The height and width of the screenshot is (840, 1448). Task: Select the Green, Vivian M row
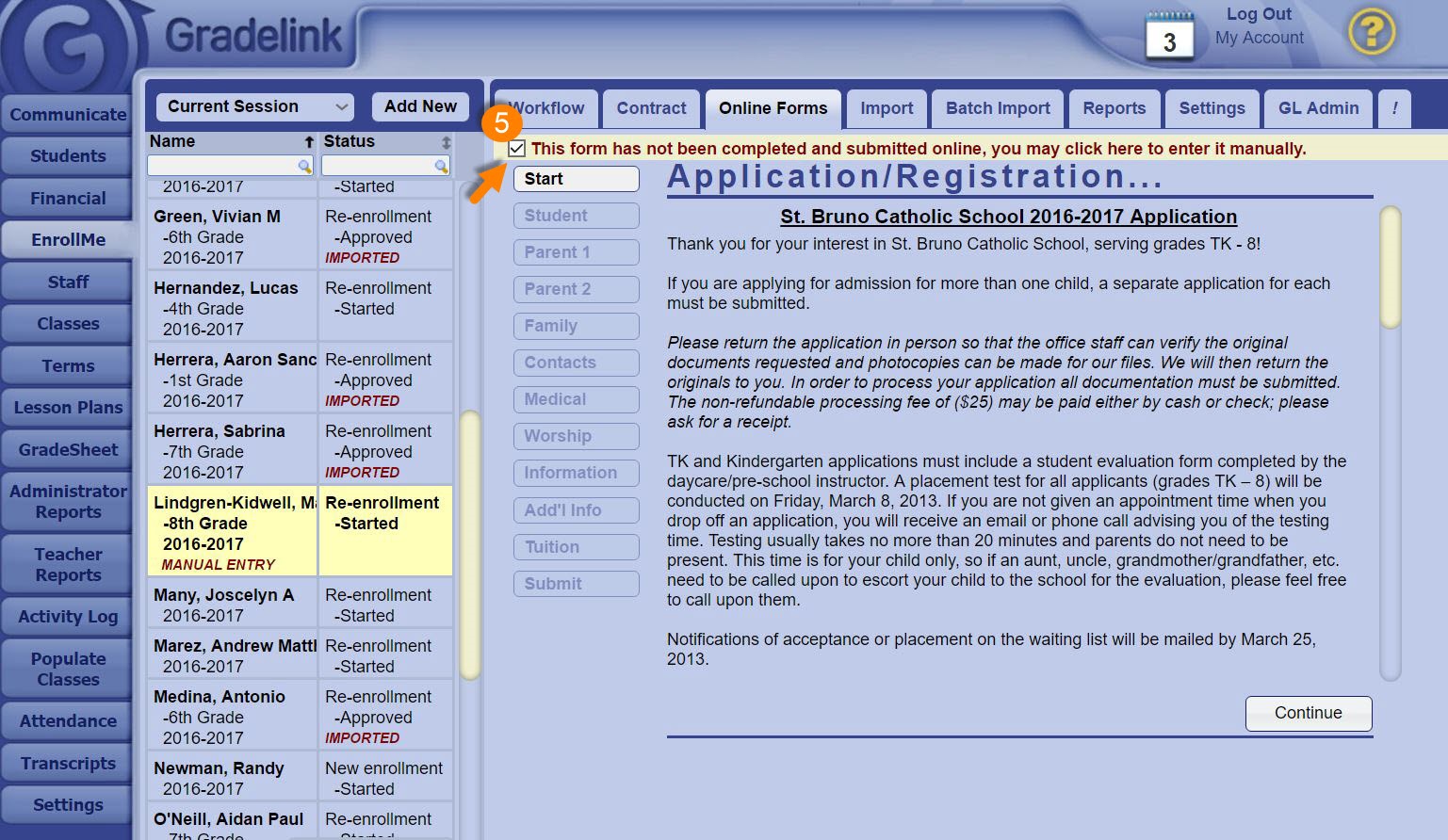(x=300, y=235)
